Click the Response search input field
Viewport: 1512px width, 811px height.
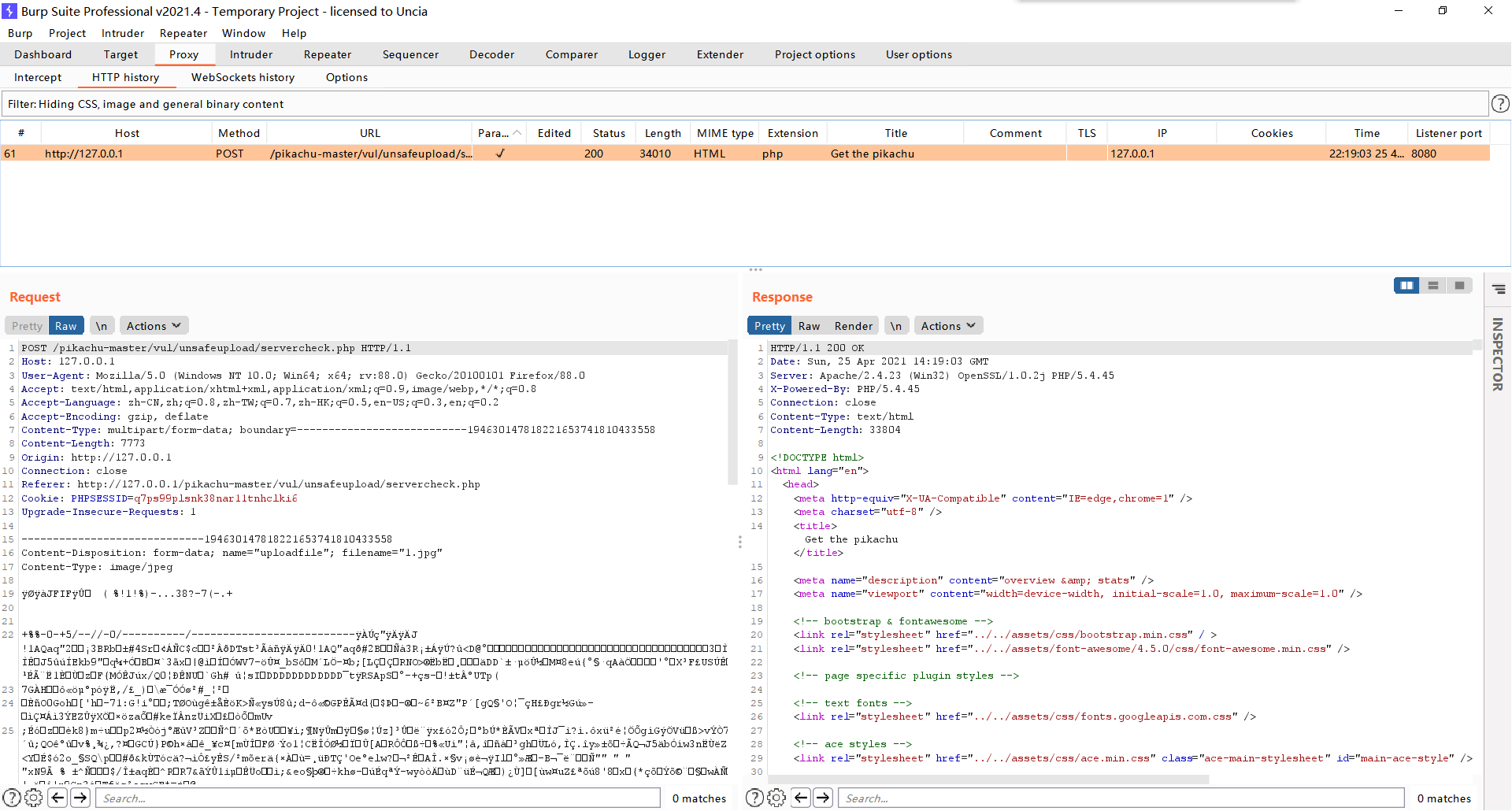tap(1120, 798)
